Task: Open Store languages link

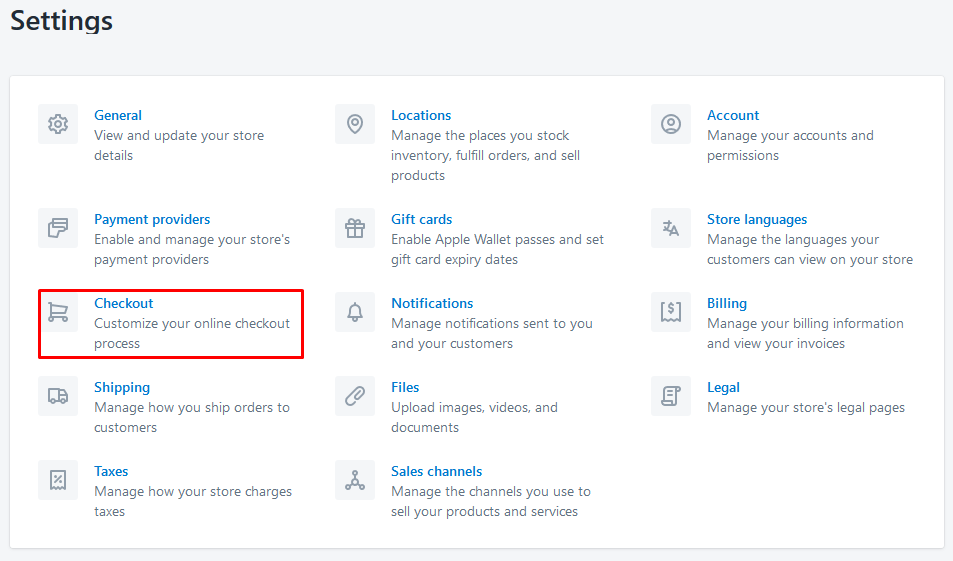Action: [x=757, y=219]
